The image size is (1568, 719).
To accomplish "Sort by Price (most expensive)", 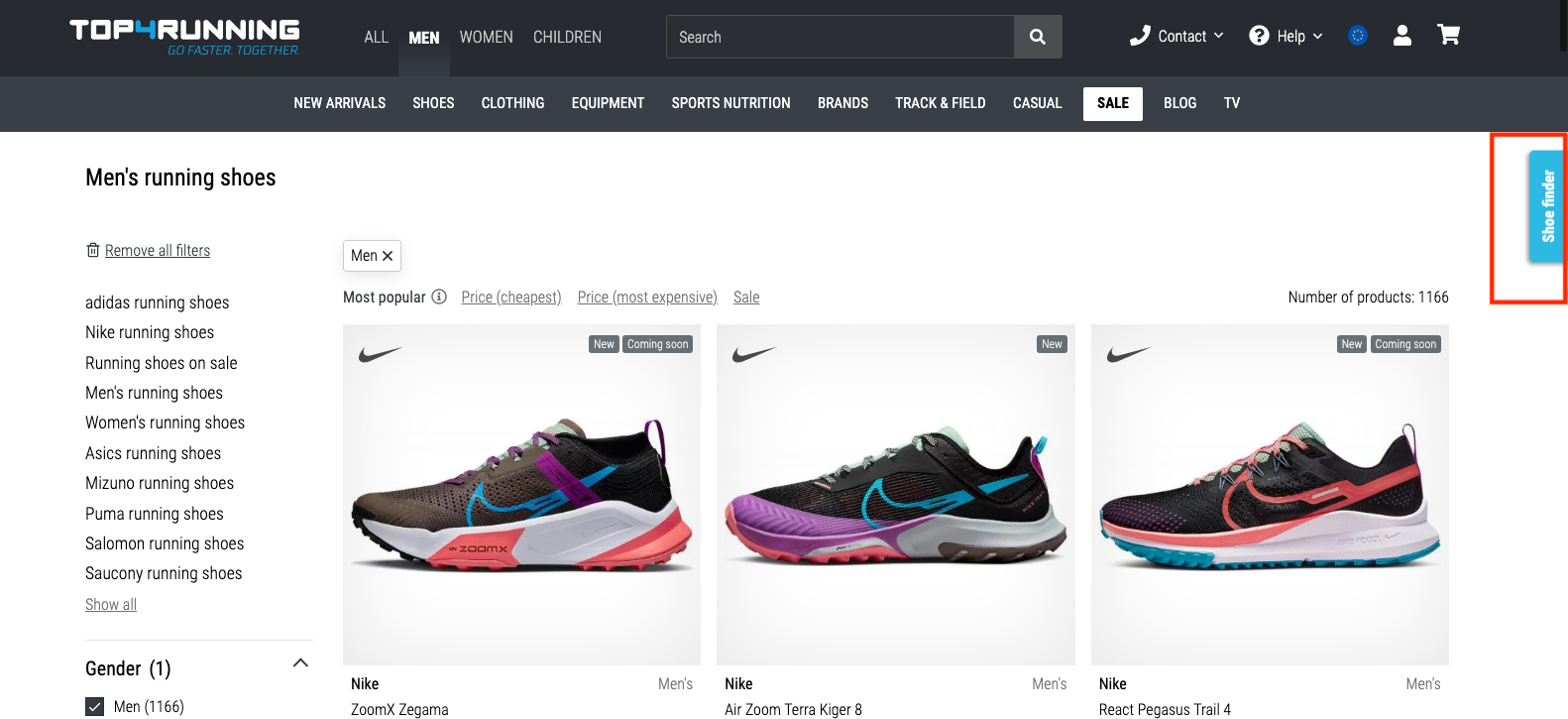I will [647, 298].
